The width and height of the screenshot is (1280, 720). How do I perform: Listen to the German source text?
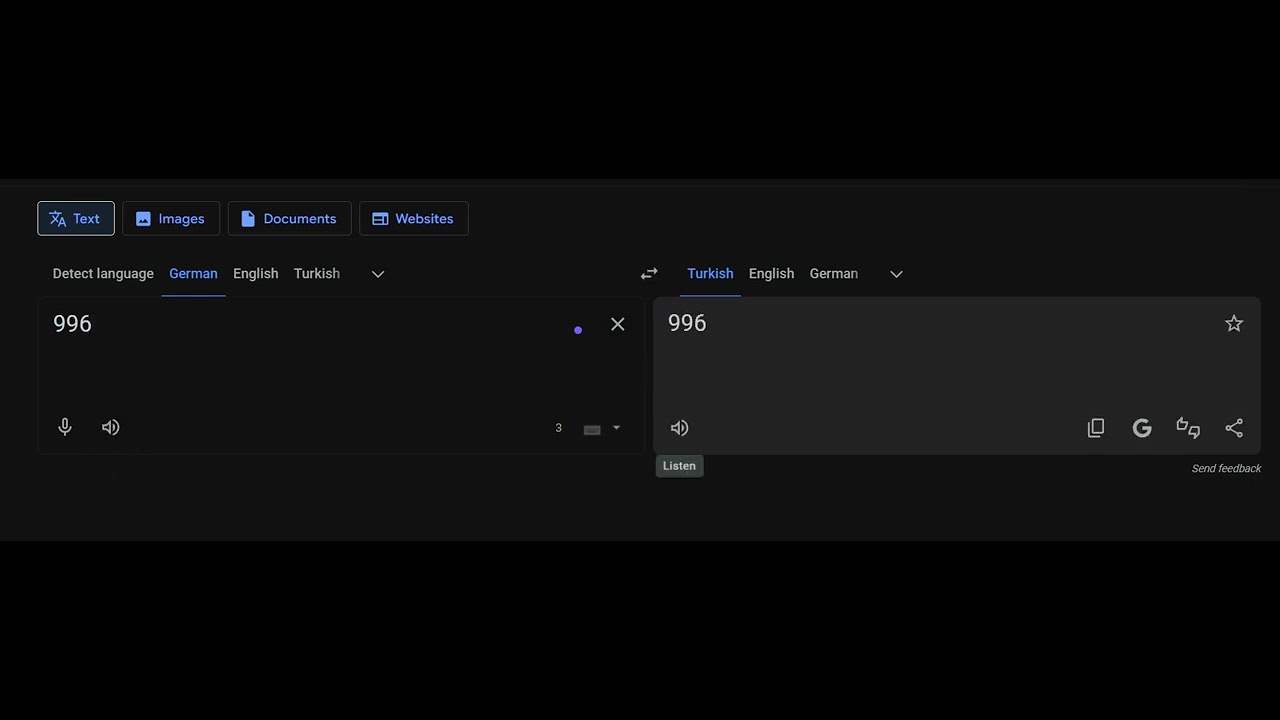[111, 427]
